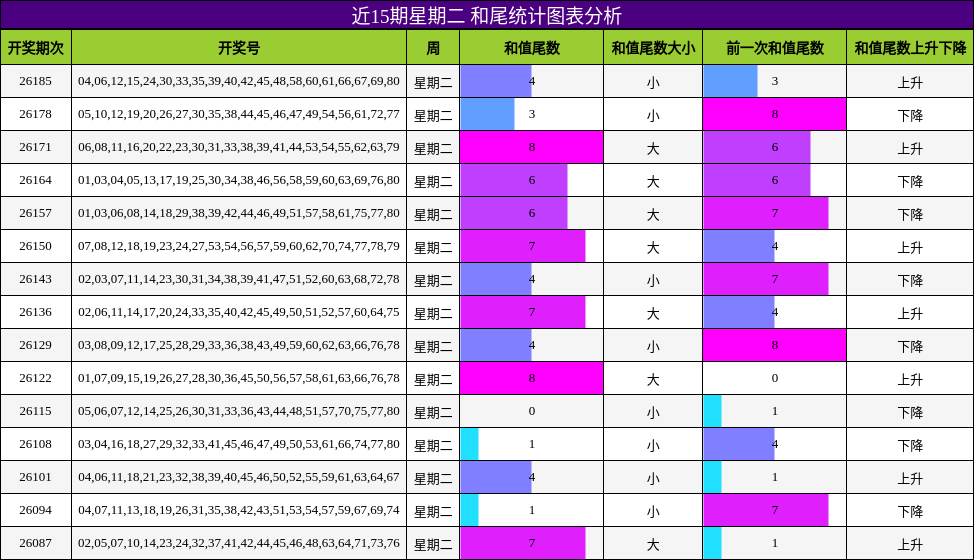Select issue number 26094

(35, 510)
